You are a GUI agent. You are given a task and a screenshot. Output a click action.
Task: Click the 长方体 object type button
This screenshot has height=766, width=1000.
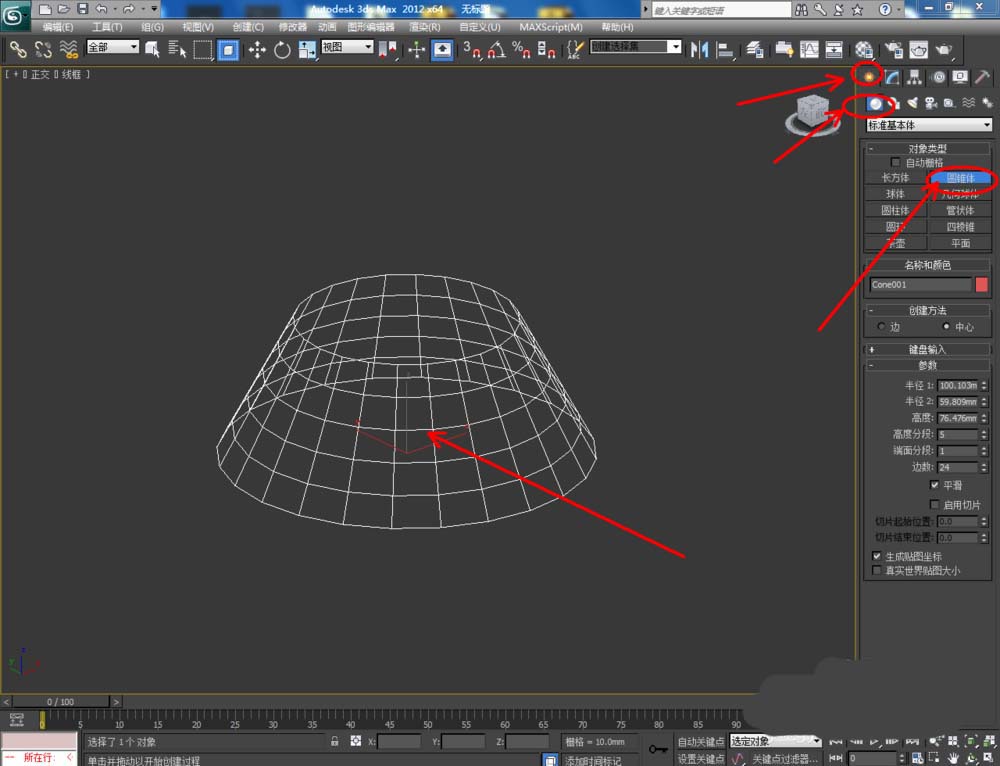(x=895, y=178)
